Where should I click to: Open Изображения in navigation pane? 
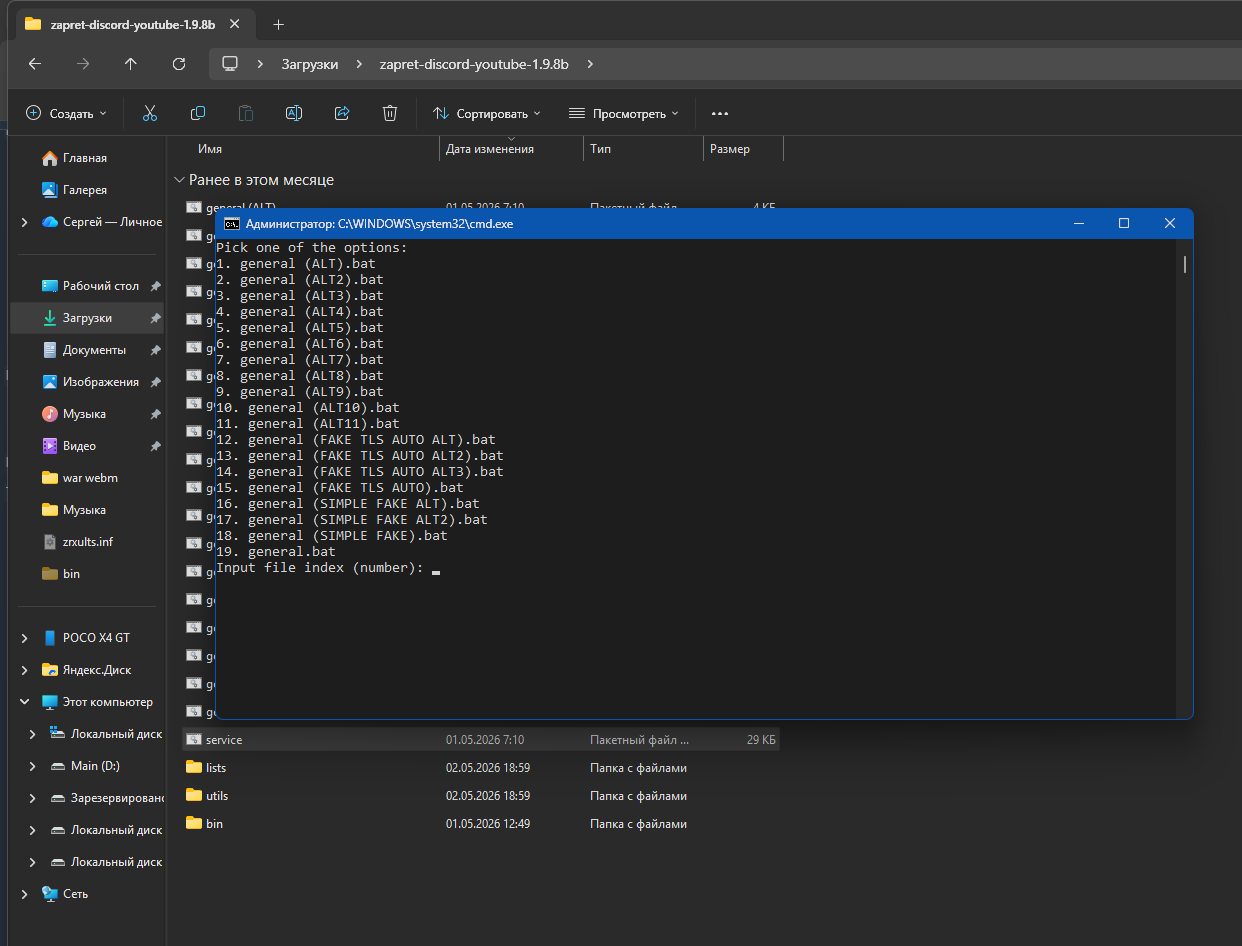(101, 382)
